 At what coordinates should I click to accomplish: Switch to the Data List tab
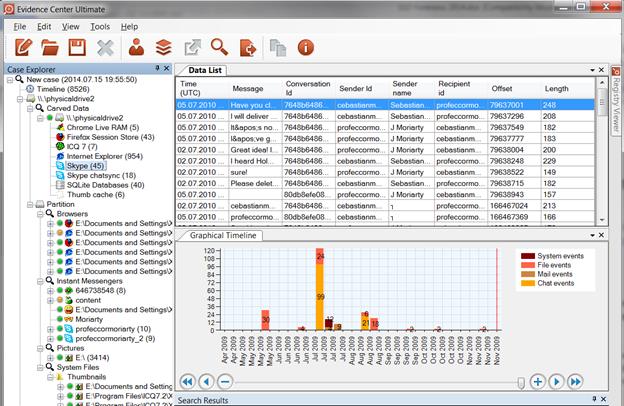click(205, 70)
